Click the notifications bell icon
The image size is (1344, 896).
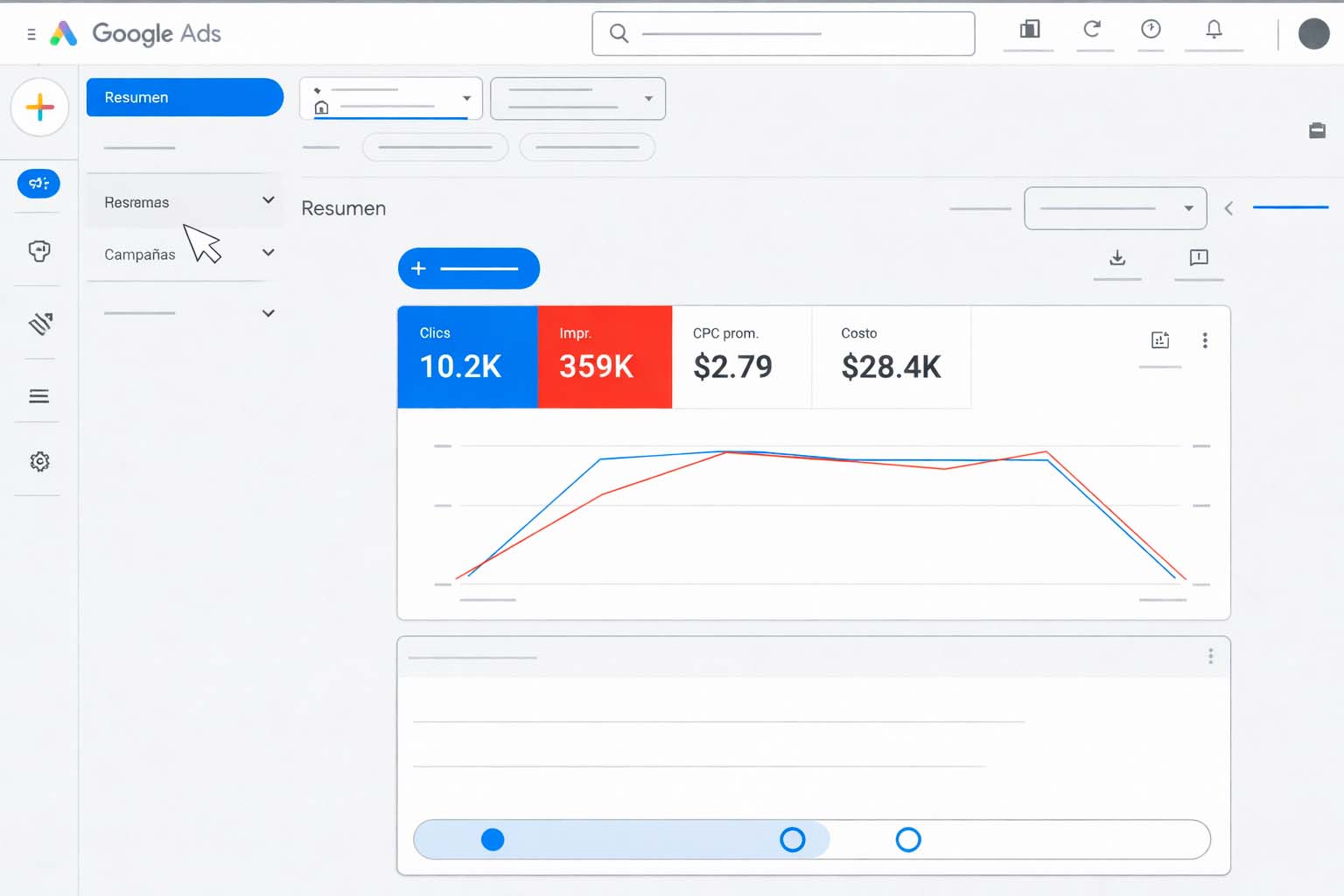(1213, 31)
